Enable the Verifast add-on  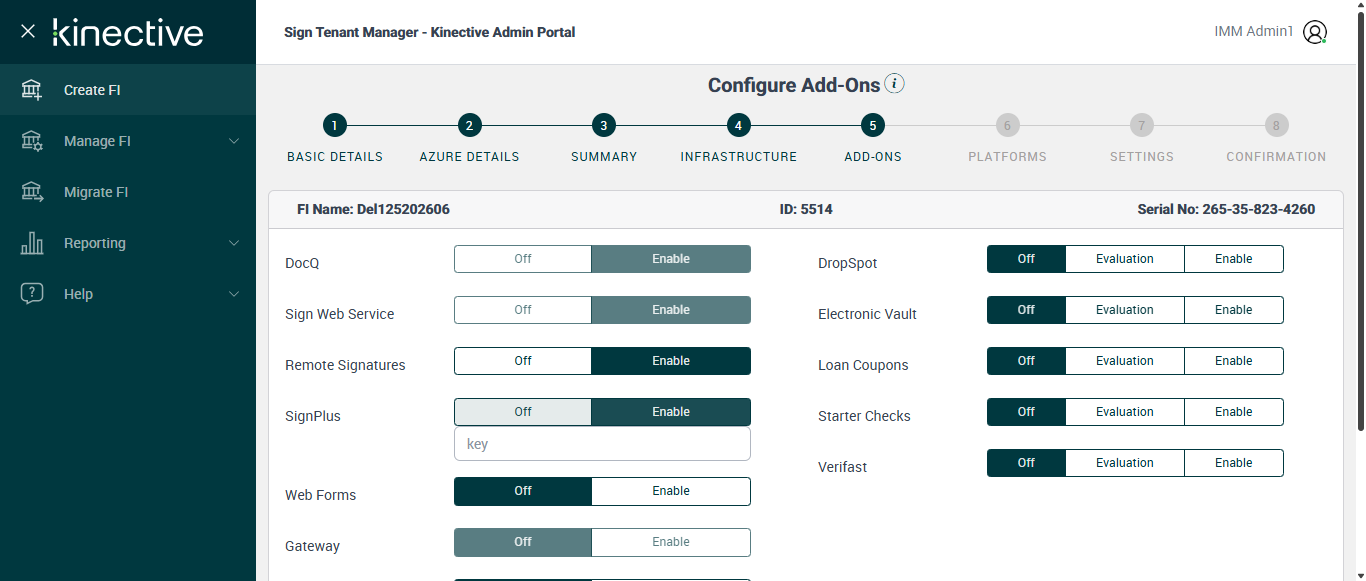[x=1233, y=463]
